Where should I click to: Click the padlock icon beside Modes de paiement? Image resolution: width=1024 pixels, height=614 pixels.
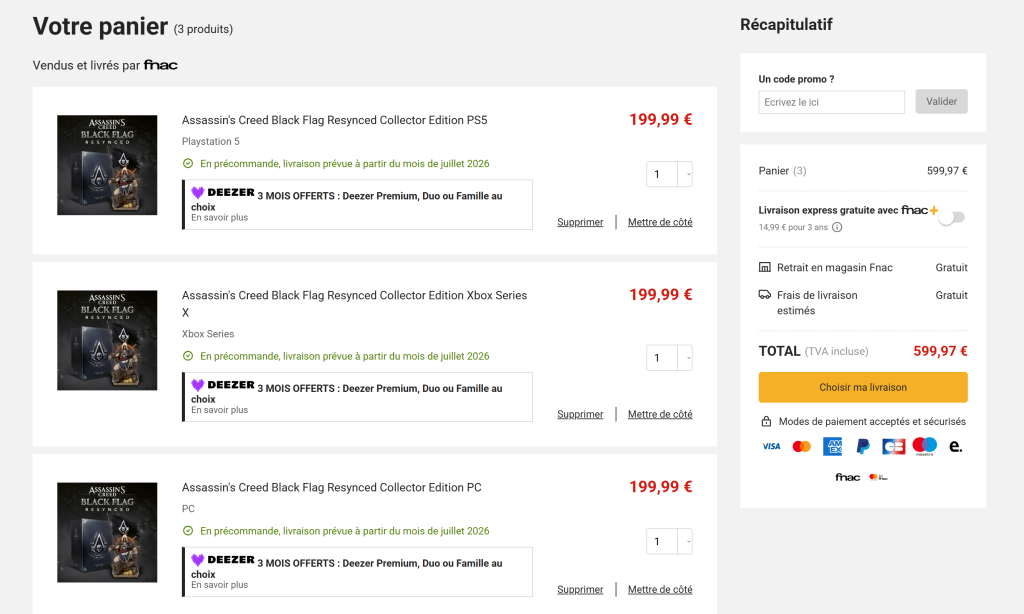pos(766,421)
